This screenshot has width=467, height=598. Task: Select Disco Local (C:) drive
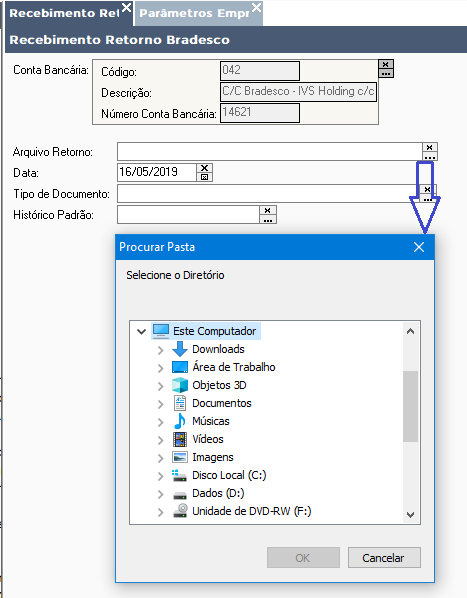(229, 475)
